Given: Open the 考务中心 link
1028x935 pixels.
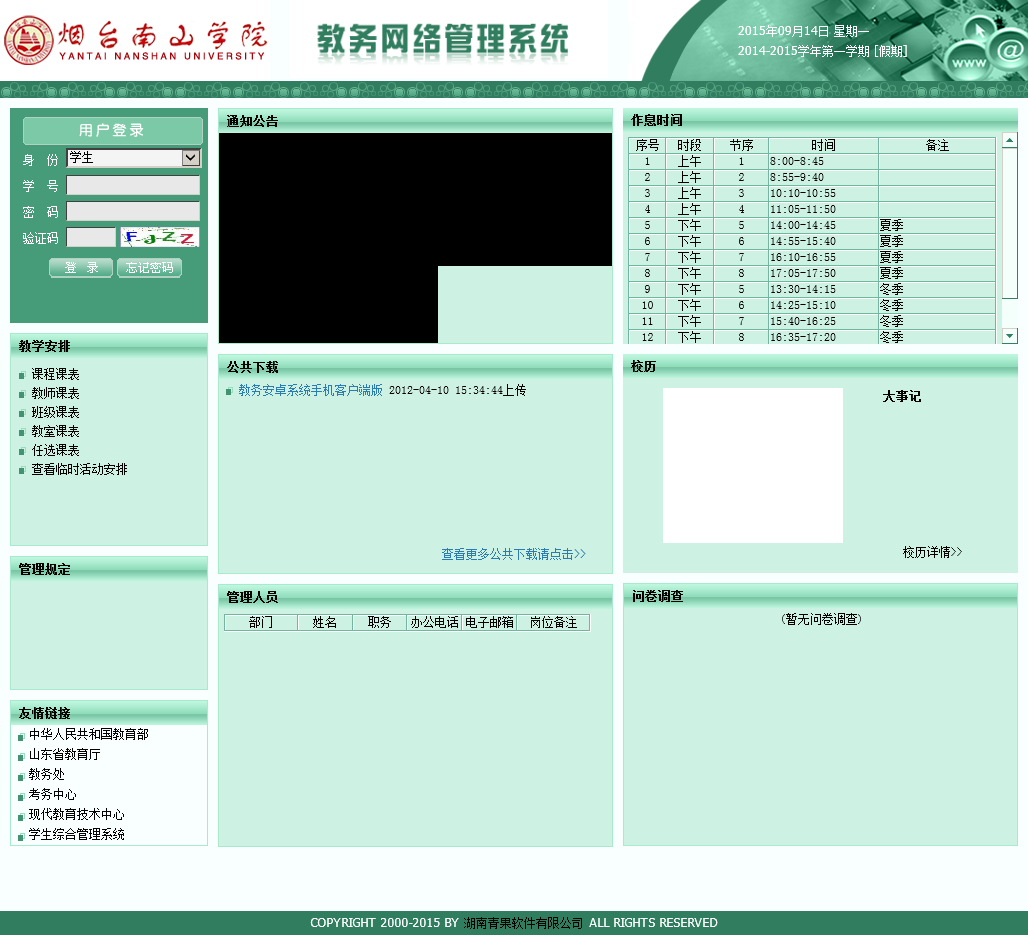Looking at the screenshot, I should click(x=52, y=794).
